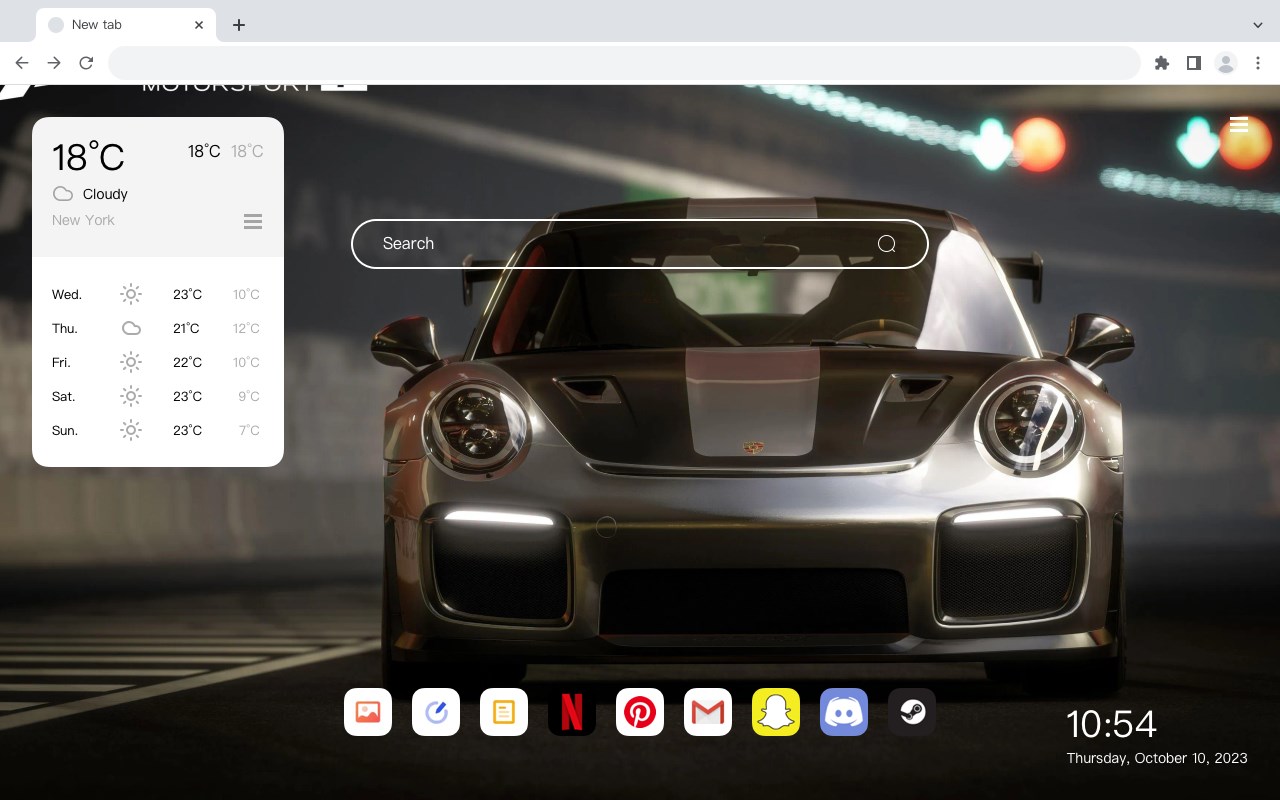Click the sun icon in the Sun. row
The image size is (1280, 800).
pos(131,430)
